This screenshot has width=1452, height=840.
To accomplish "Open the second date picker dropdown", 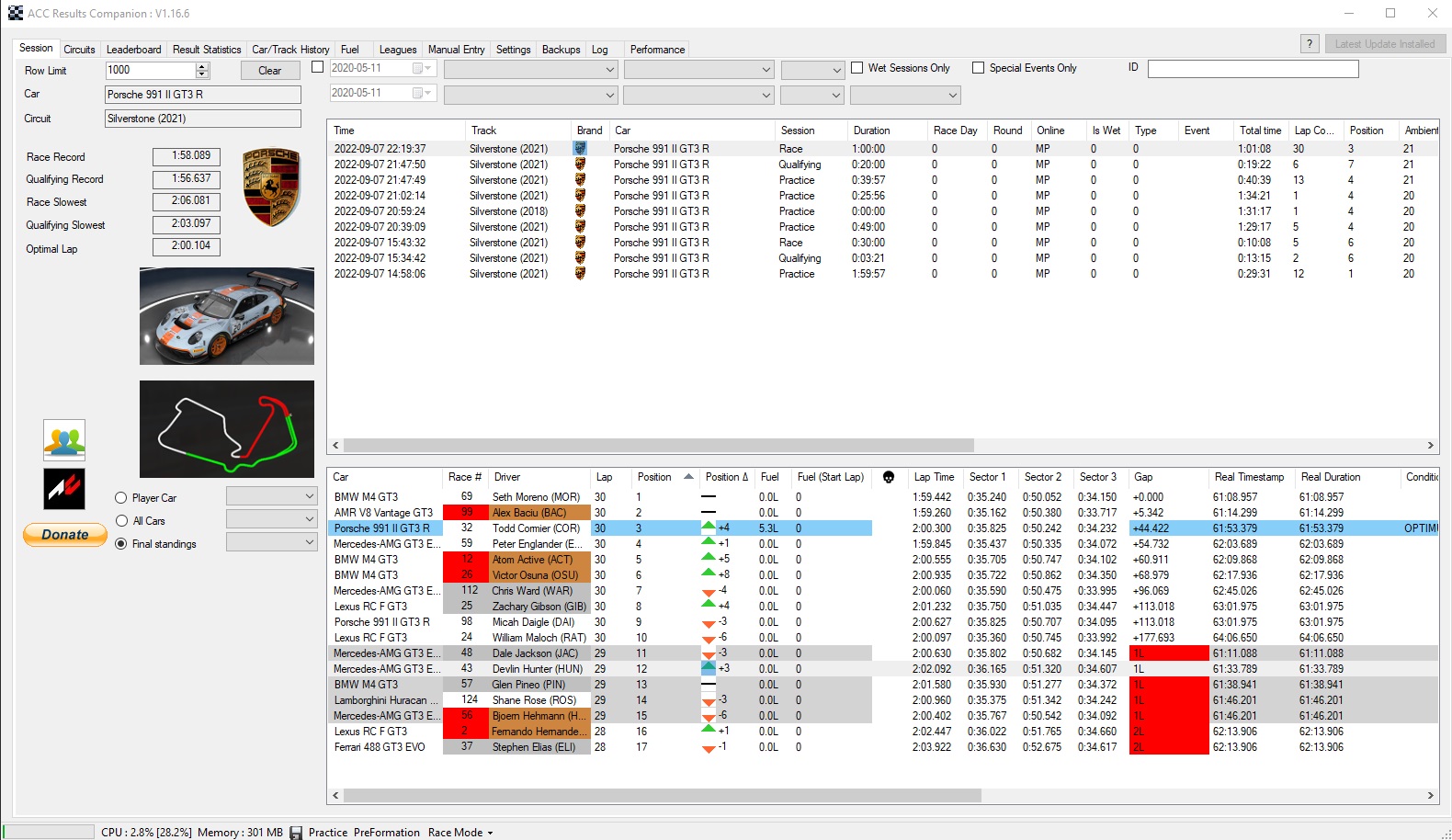I will click(422, 93).
